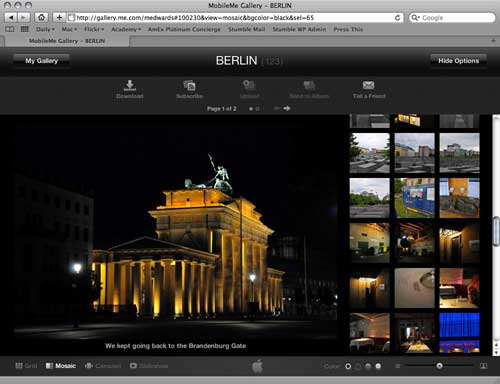
Task: Click the caption 'We kept going back to the Brandenburg Gate'
Action: tap(175, 346)
